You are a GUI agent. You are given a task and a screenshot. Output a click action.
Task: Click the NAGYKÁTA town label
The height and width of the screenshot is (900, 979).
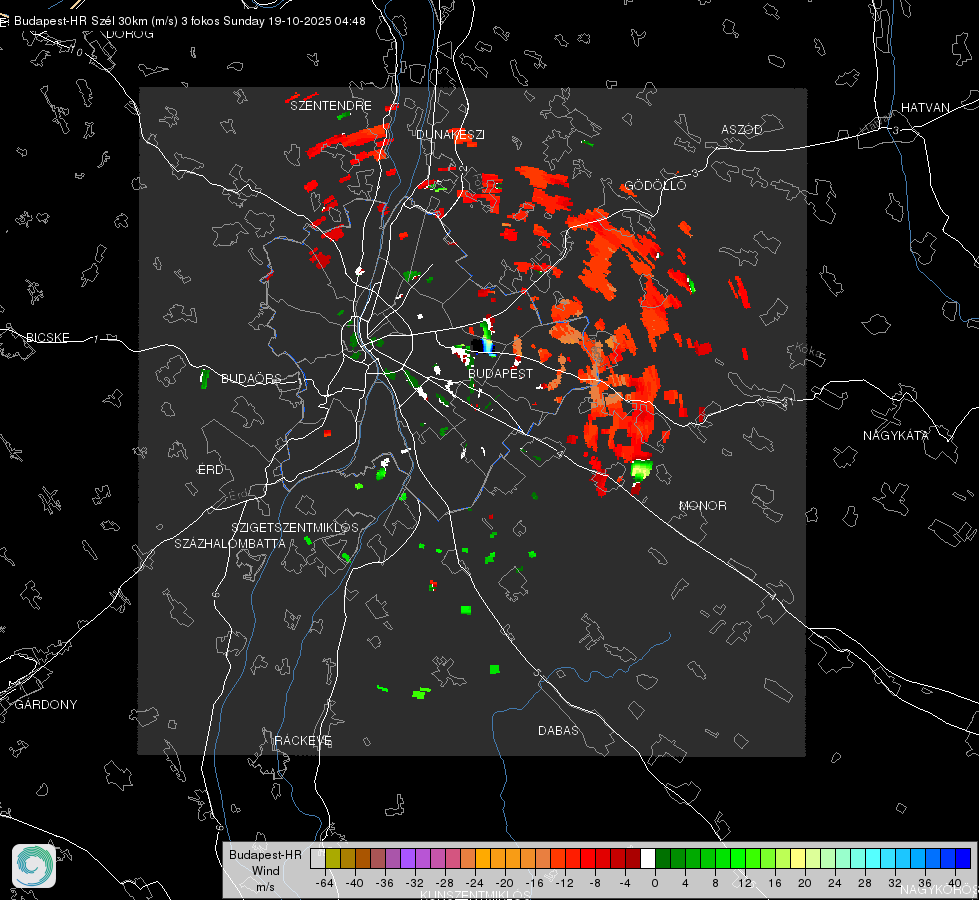tap(896, 435)
